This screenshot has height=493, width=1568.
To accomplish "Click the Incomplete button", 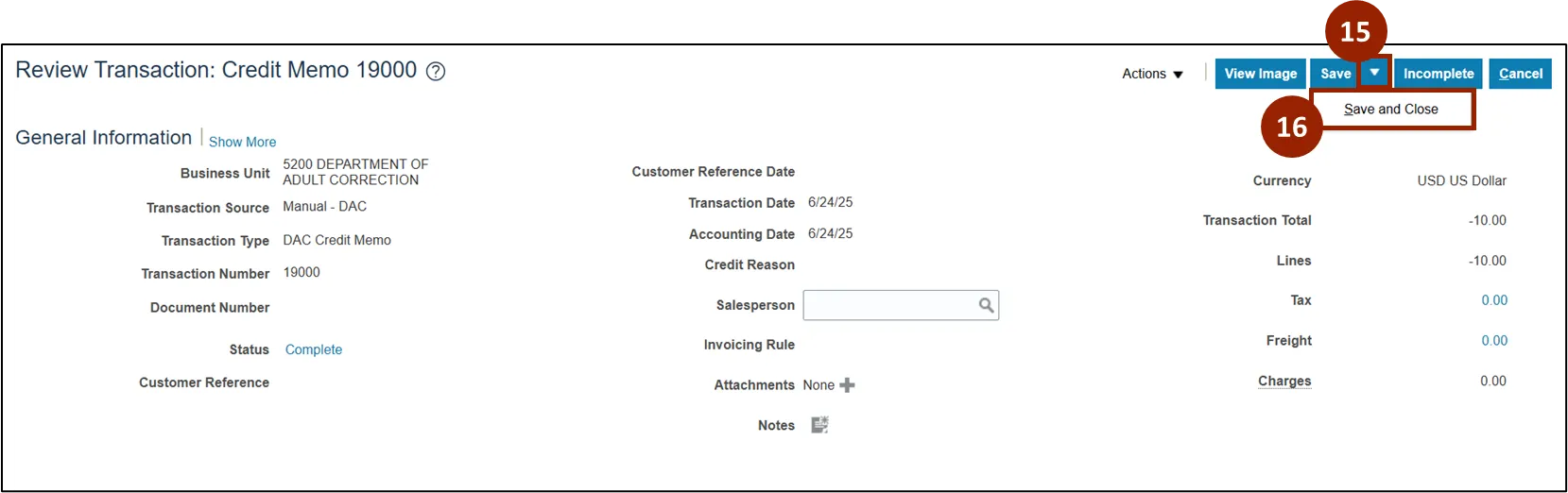I will (x=1438, y=74).
